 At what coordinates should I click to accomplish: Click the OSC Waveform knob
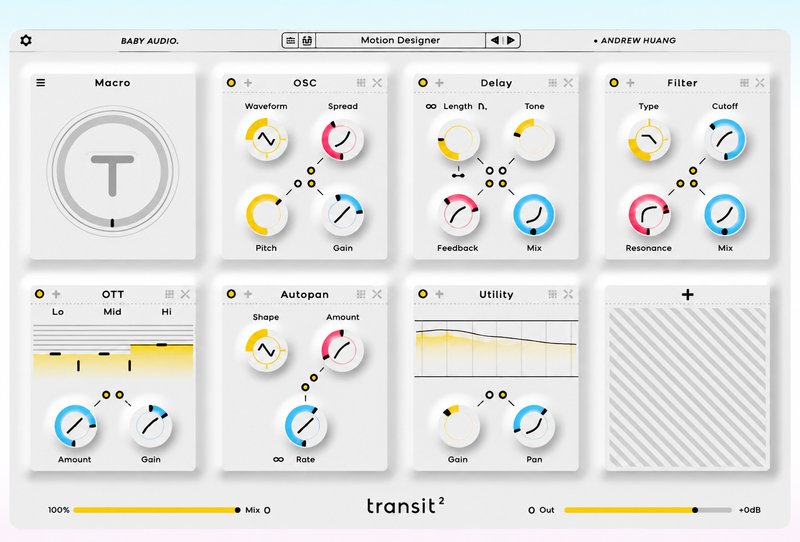pos(266,139)
